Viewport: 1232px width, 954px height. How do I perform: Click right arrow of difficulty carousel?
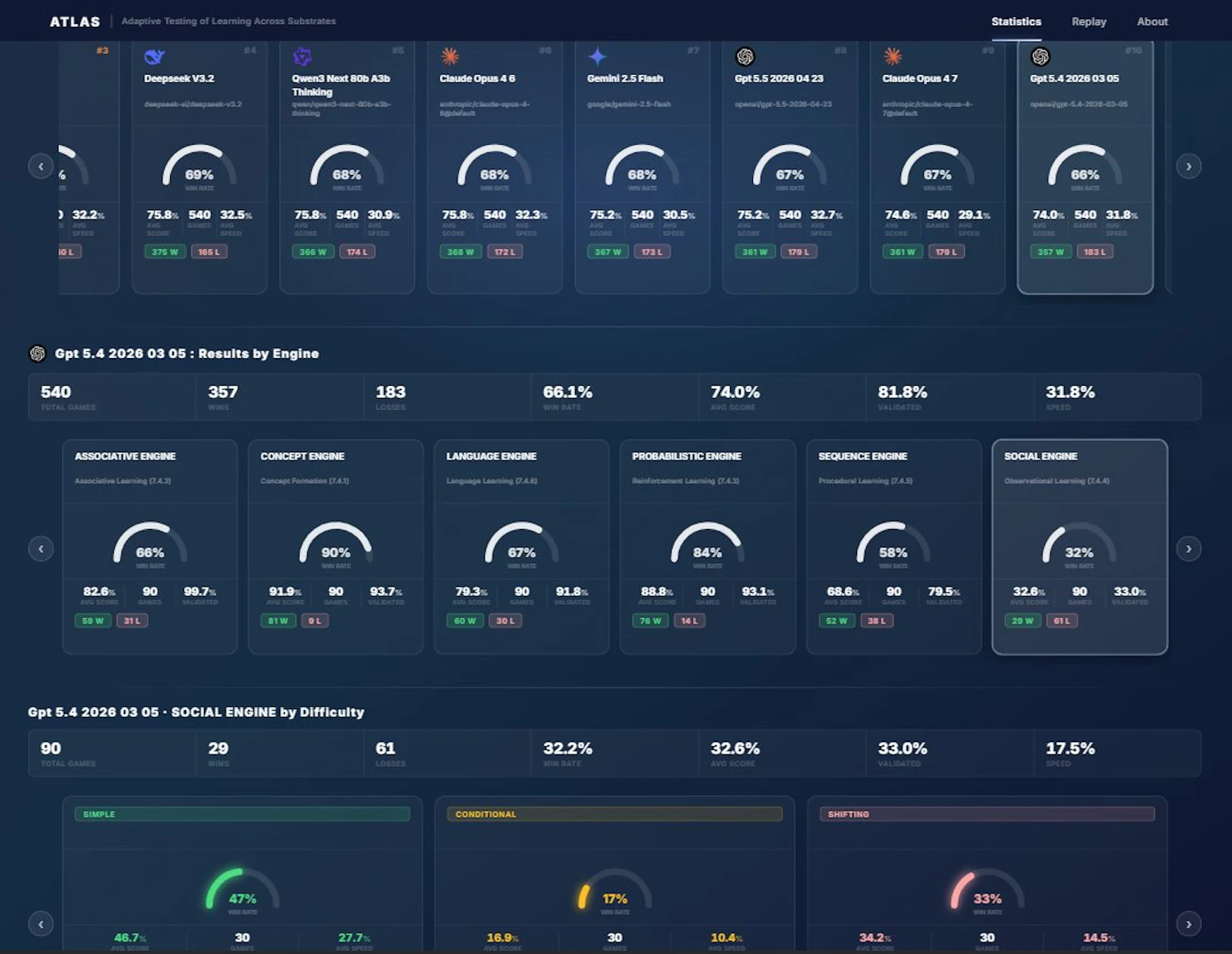(1188, 924)
